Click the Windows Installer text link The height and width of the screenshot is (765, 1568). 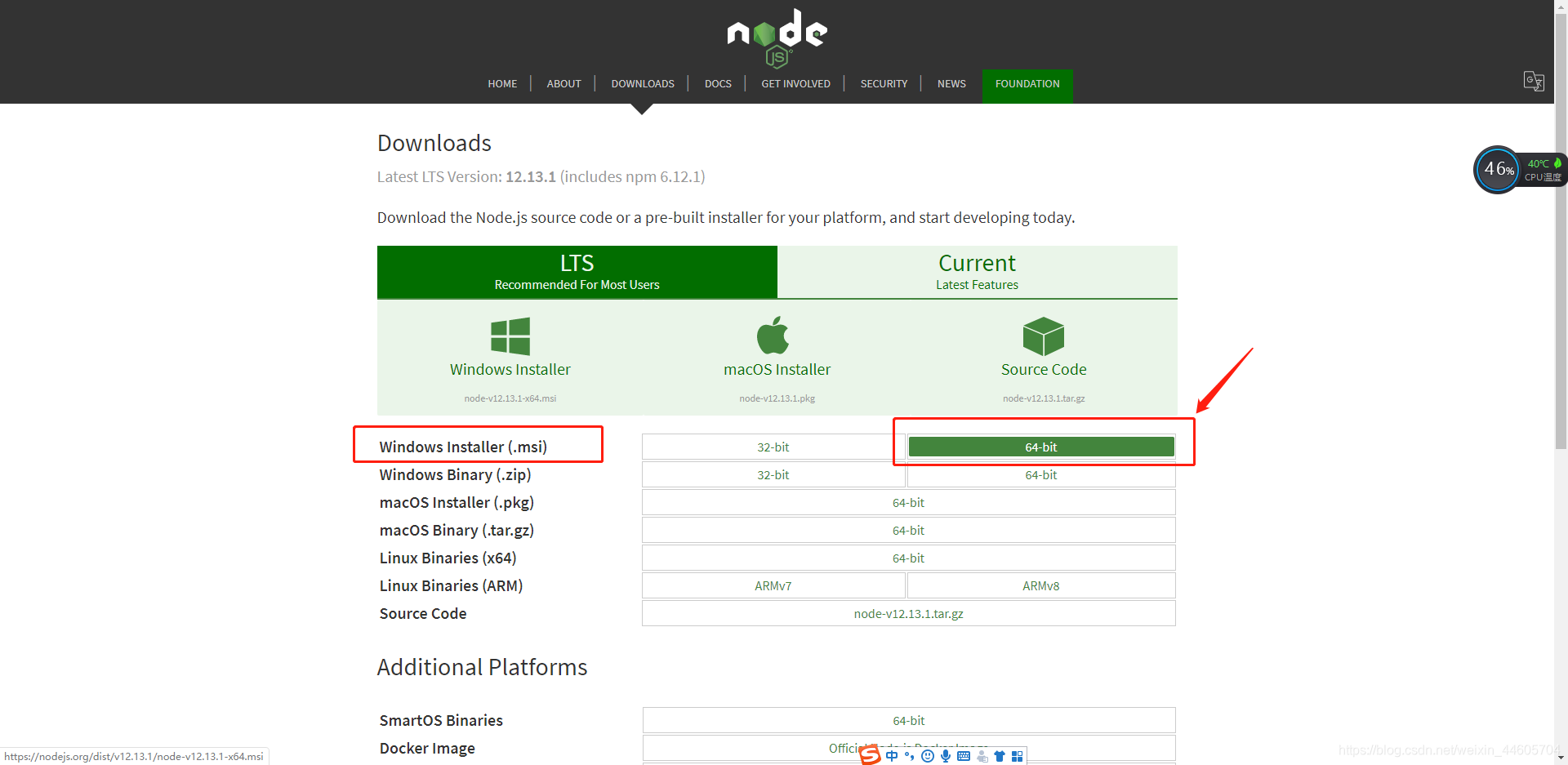(510, 370)
